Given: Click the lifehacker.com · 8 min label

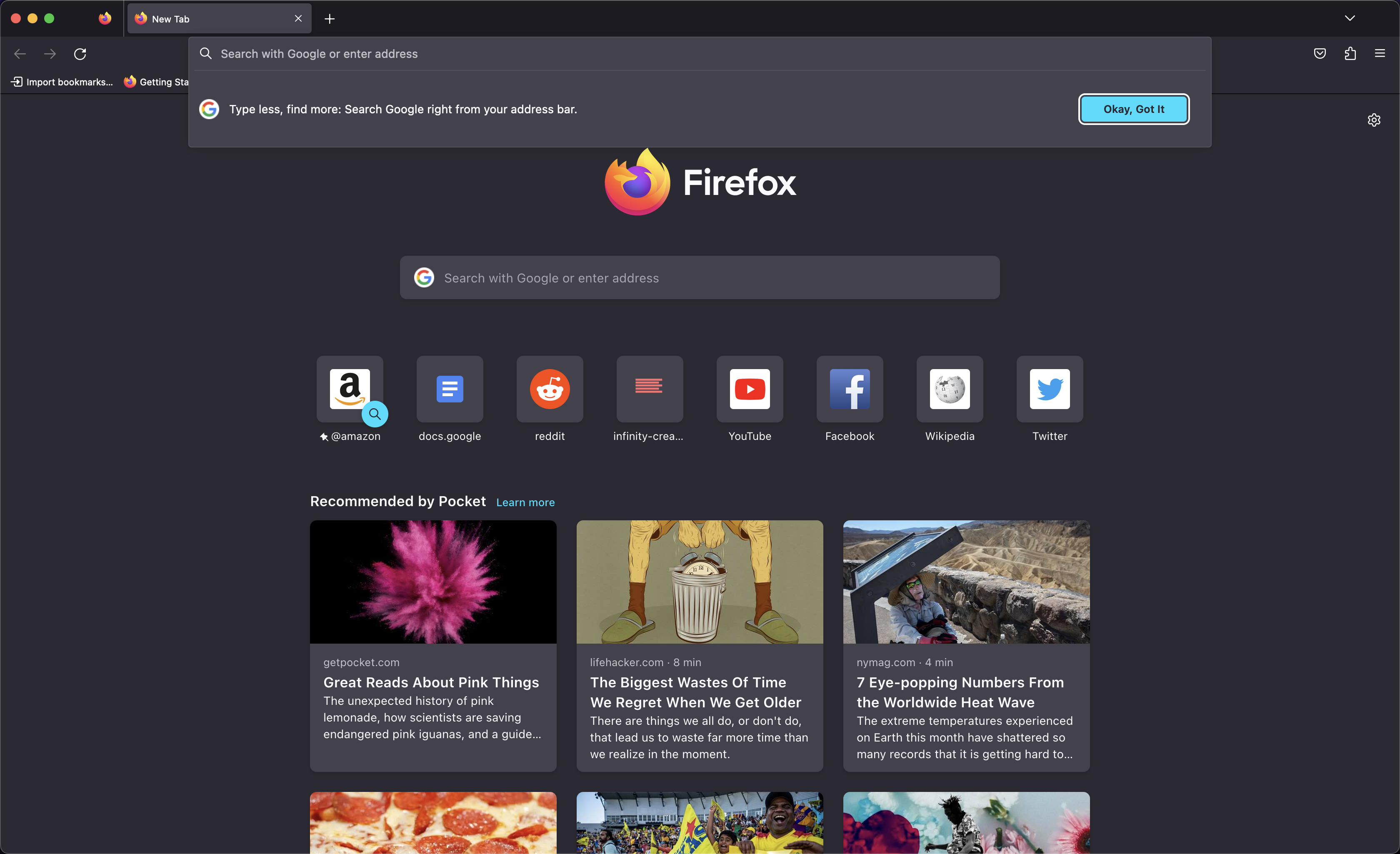Looking at the screenshot, I should click(x=645, y=662).
